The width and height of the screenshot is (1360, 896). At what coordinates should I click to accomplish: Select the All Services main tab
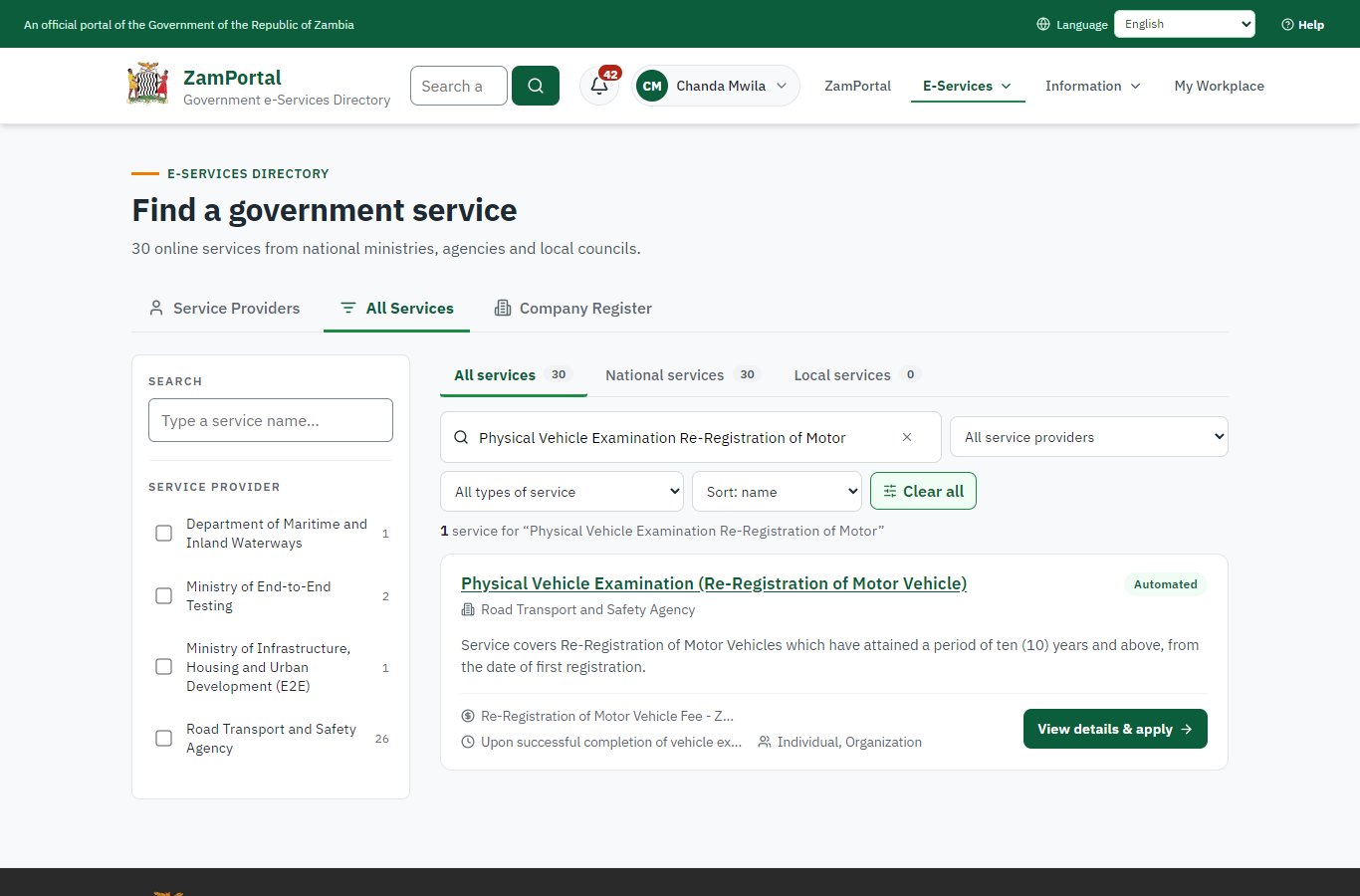396,308
